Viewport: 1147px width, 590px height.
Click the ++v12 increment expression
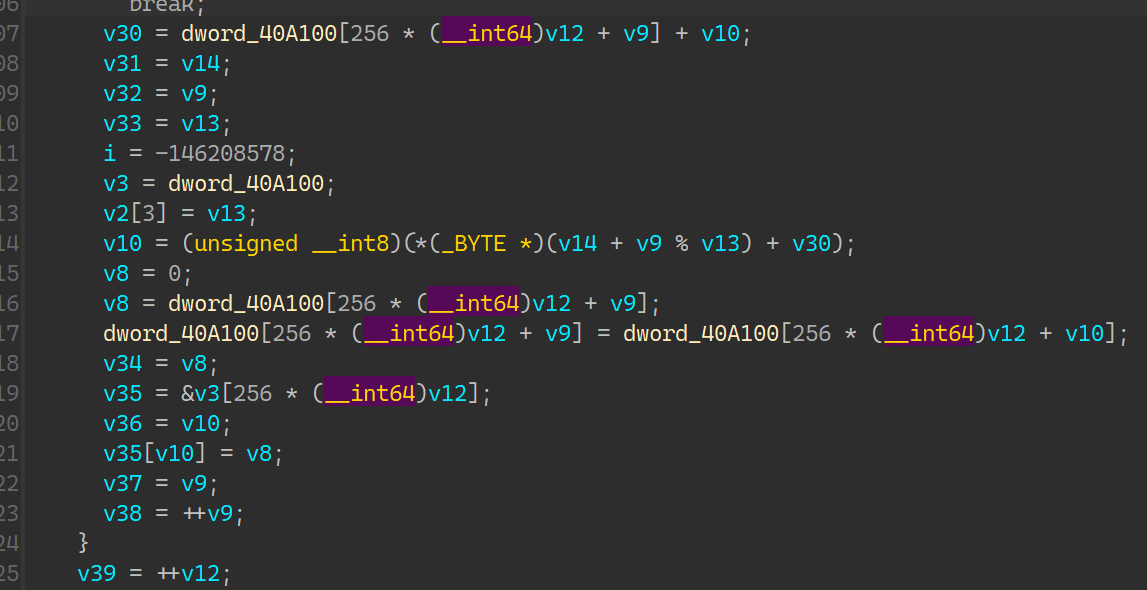click(193, 574)
